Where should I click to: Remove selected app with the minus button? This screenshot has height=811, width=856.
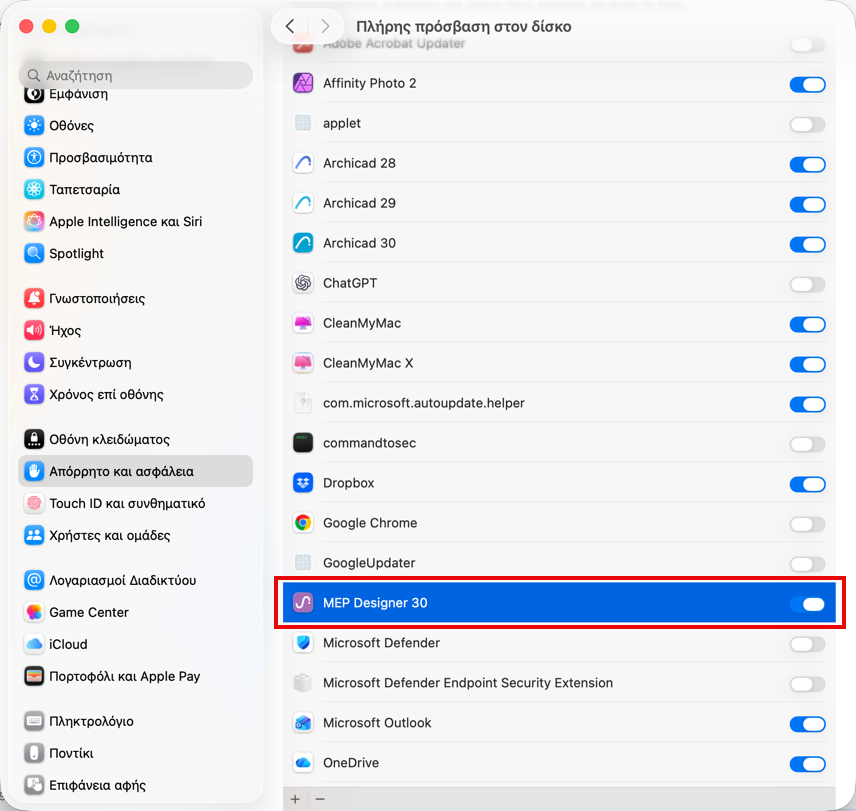(320, 799)
